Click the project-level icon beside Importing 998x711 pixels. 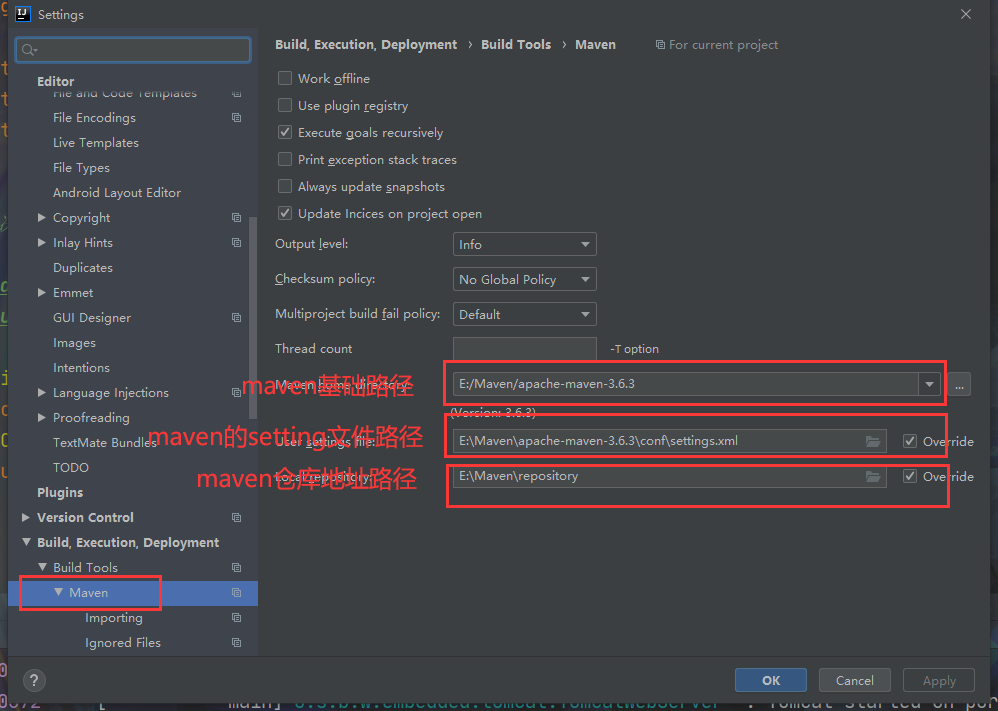[236, 617]
